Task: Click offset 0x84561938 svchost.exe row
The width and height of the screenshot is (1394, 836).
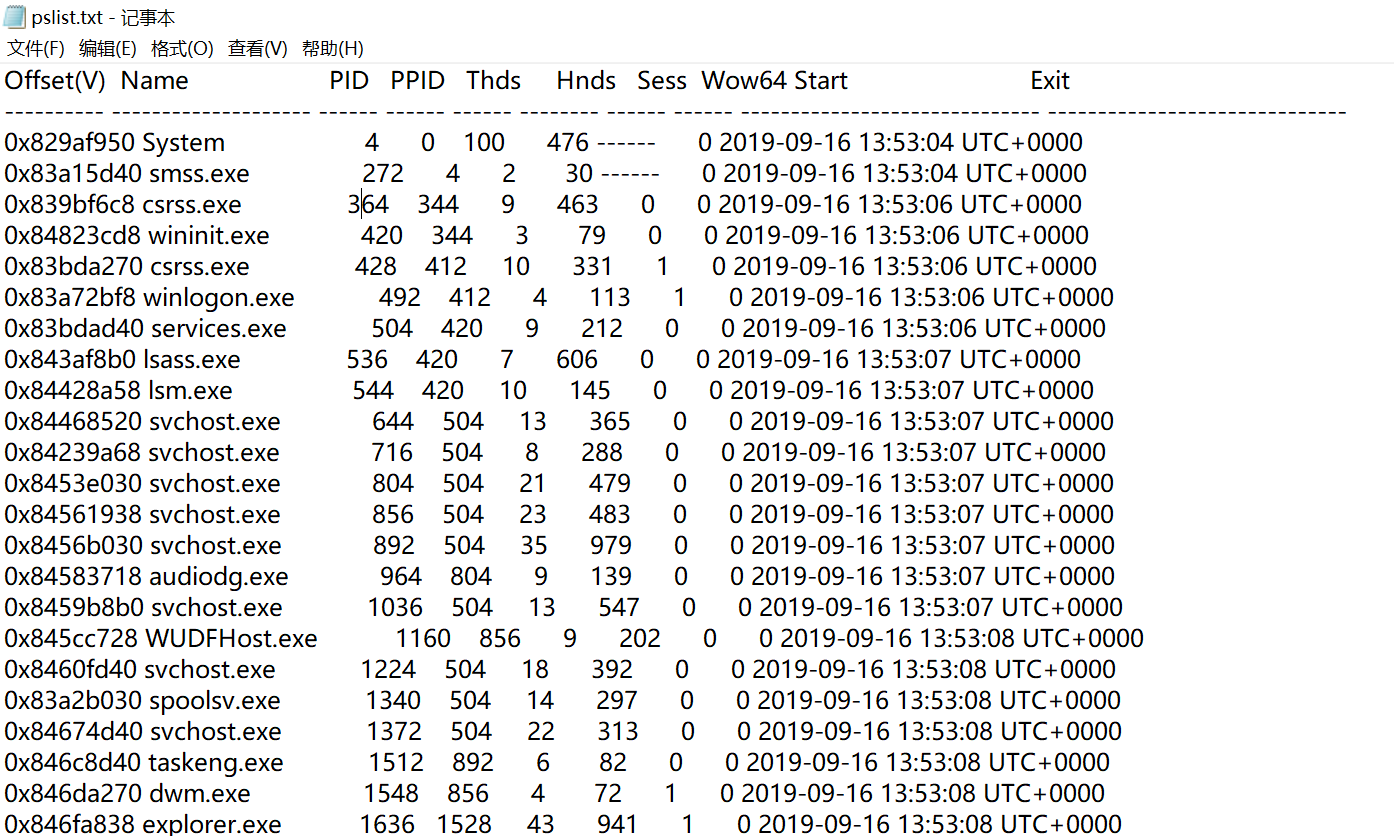Action: coord(559,515)
